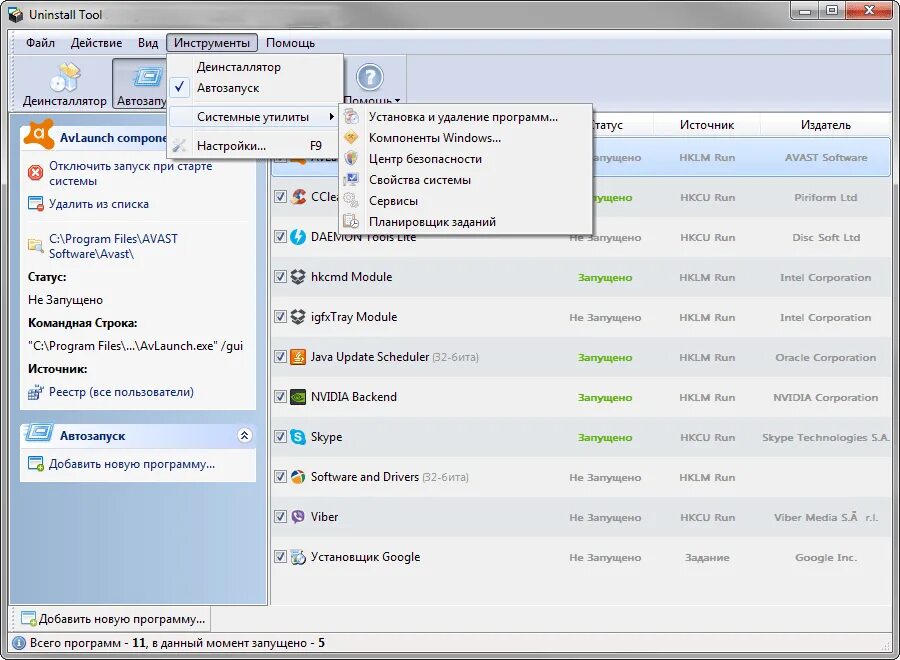Open the Вид menu
The image size is (900, 660).
[x=148, y=43]
